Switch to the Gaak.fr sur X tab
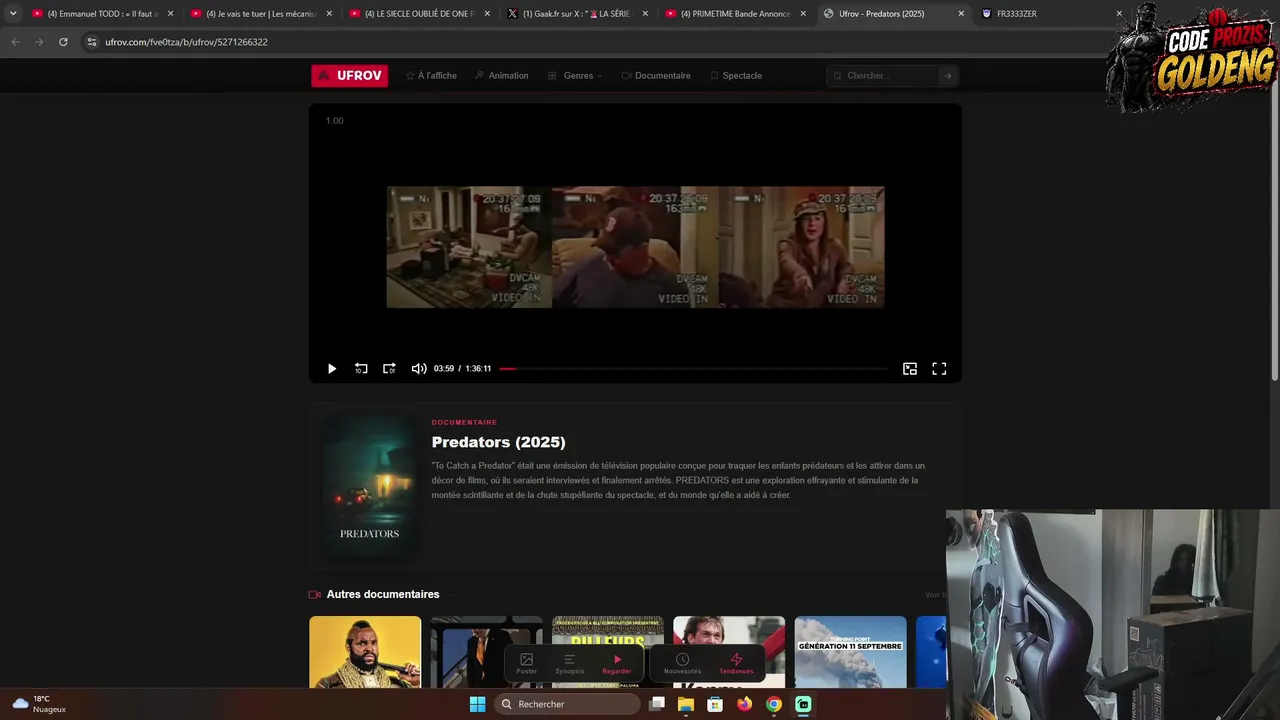This screenshot has width=1280, height=720. (x=578, y=14)
